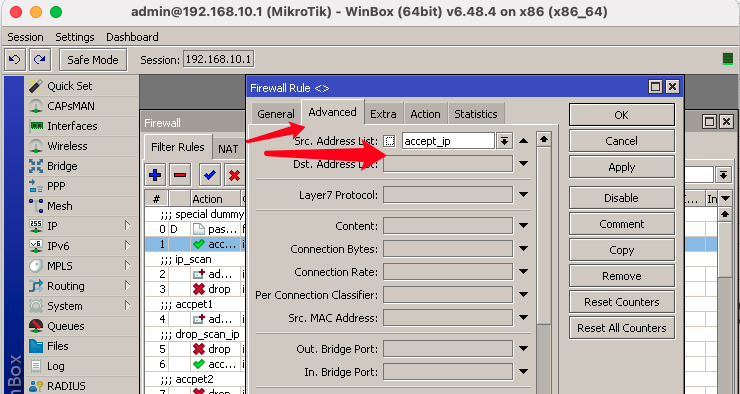This screenshot has height=394, width=740.
Task: Remove firewall rule with minus icon
Action: [x=180, y=176]
